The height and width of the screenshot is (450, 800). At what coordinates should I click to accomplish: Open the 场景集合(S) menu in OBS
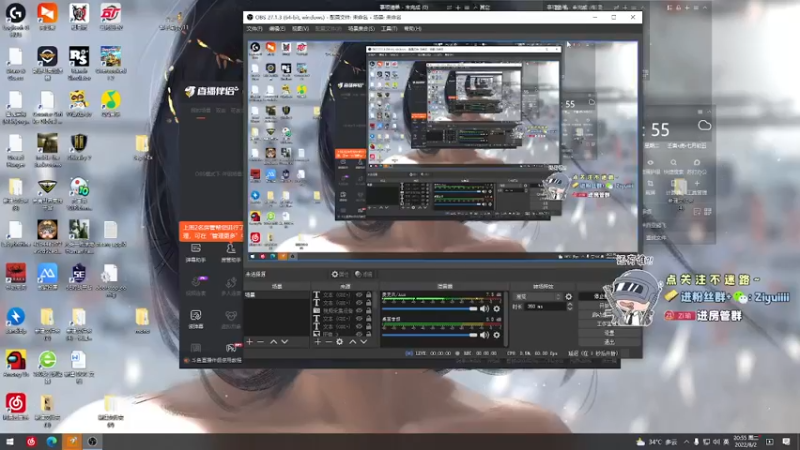361,29
